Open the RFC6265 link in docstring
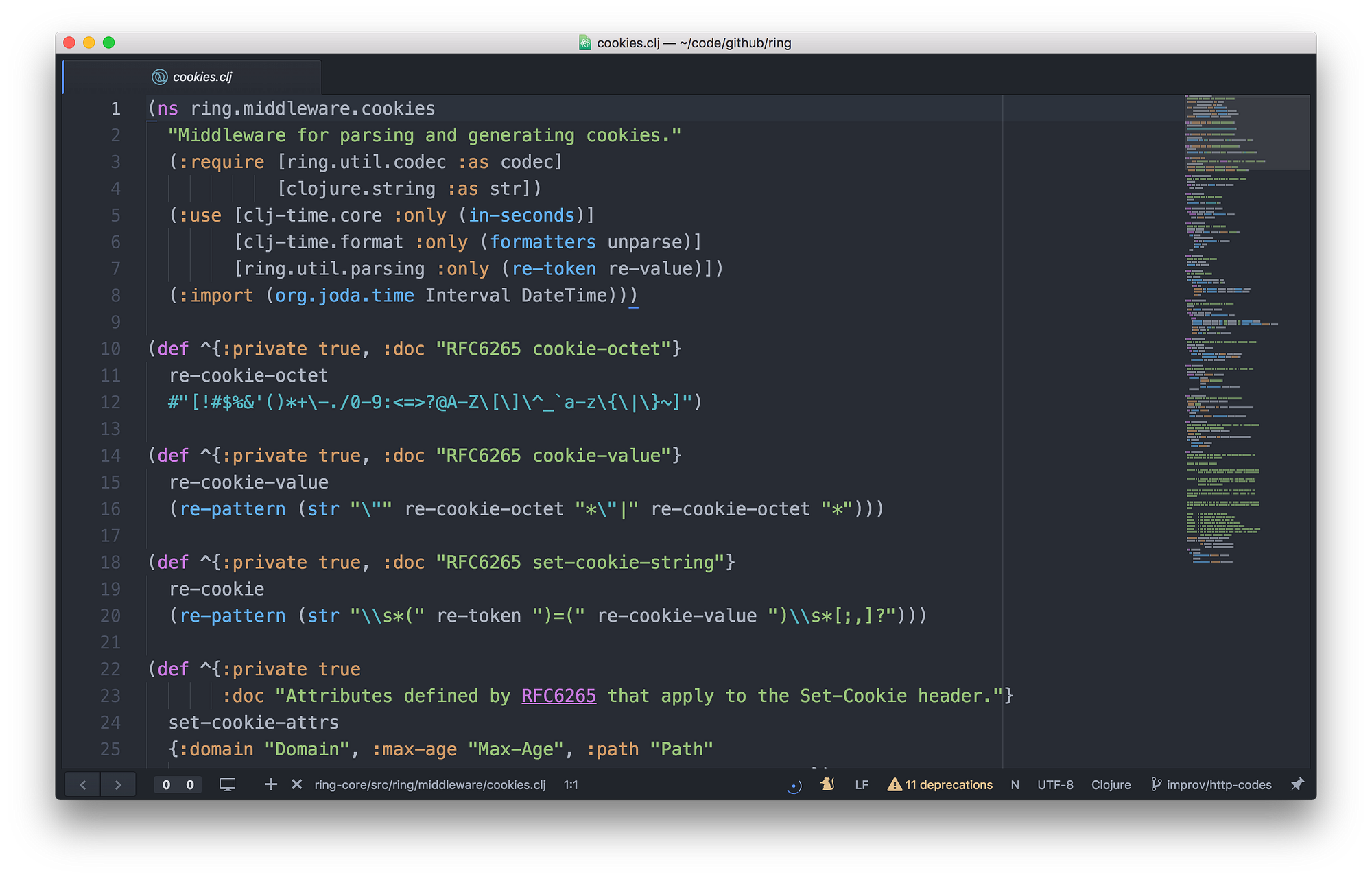Viewport: 1372px width, 879px height. pos(558,696)
